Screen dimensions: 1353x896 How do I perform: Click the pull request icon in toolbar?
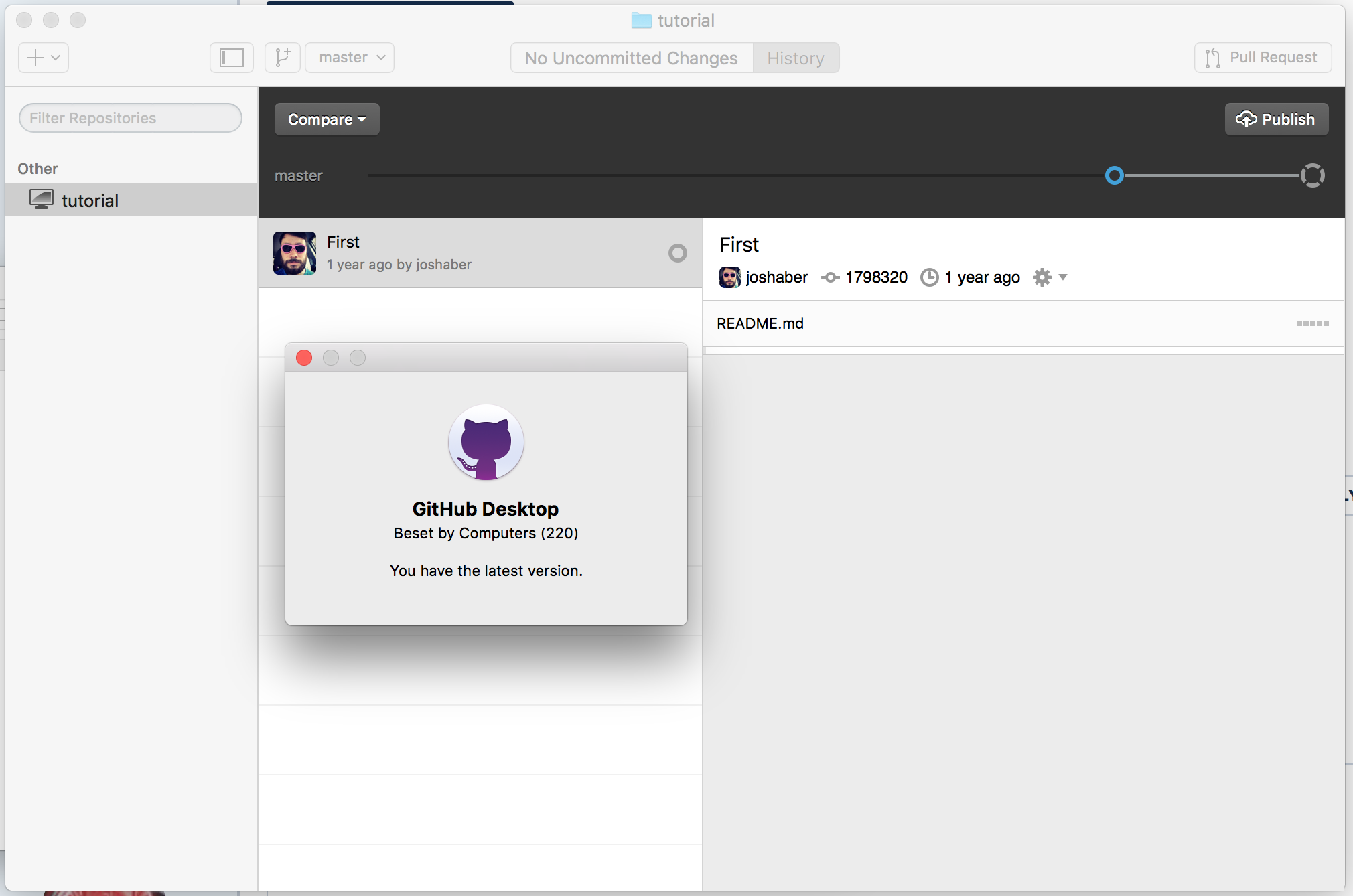coord(1212,58)
